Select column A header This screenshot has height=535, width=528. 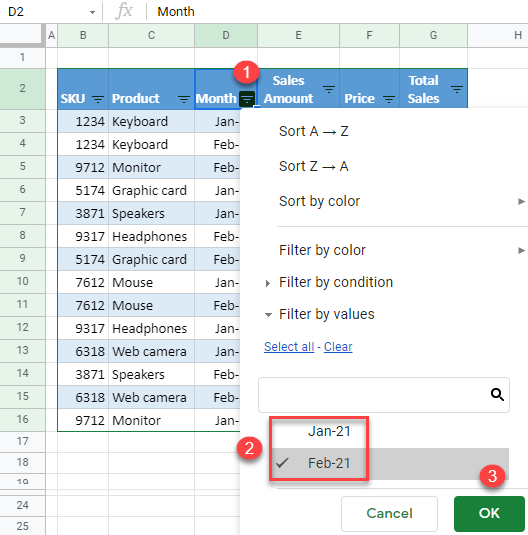pos(52,35)
